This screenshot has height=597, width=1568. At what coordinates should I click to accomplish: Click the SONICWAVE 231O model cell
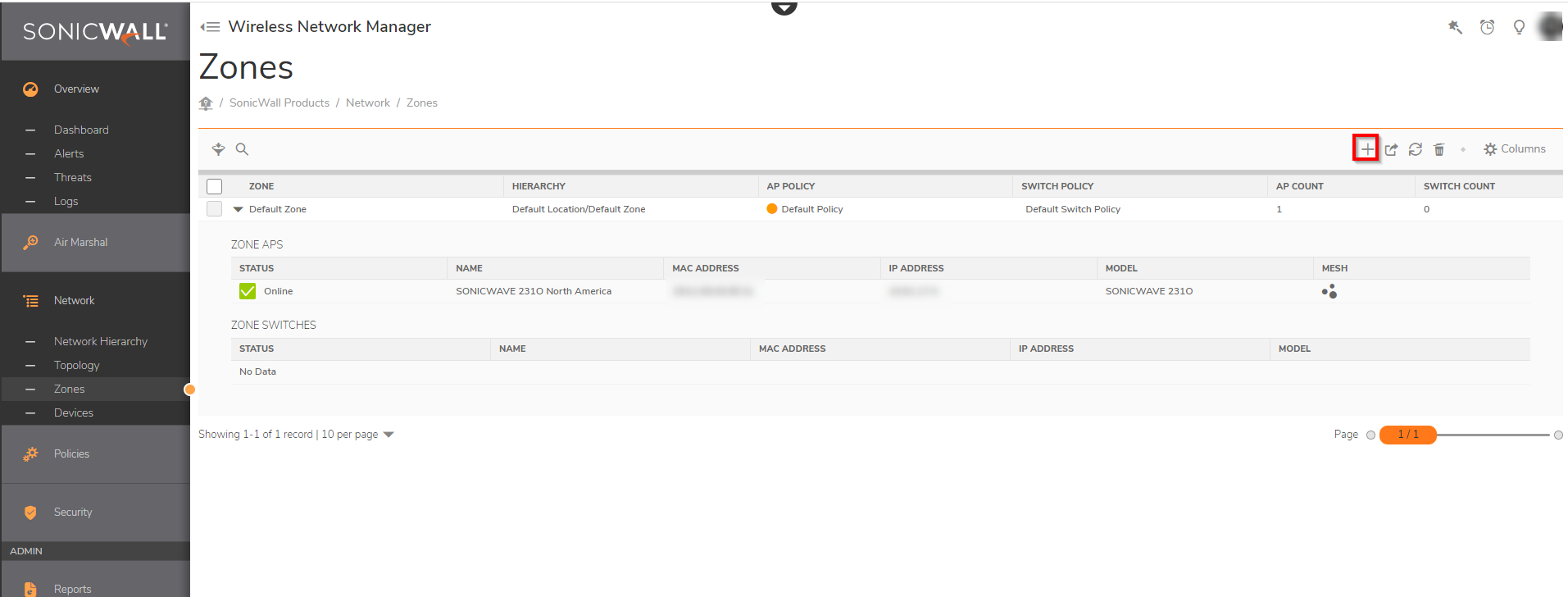[x=1149, y=291]
